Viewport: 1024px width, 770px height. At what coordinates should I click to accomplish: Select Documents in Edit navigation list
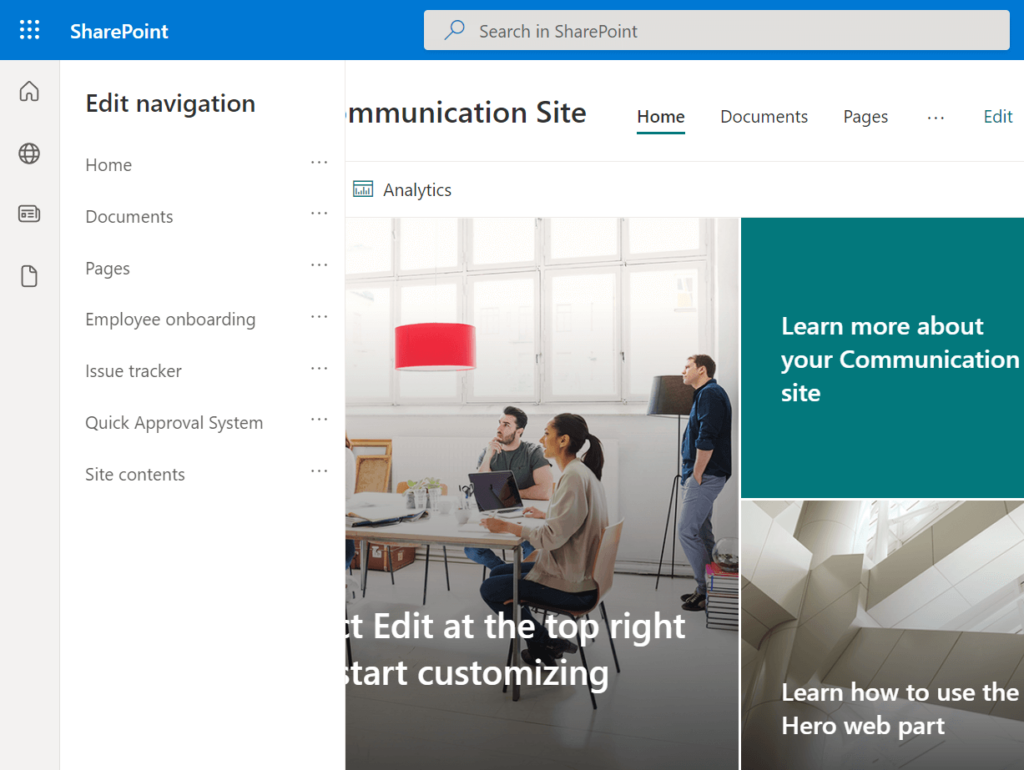pos(129,216)
